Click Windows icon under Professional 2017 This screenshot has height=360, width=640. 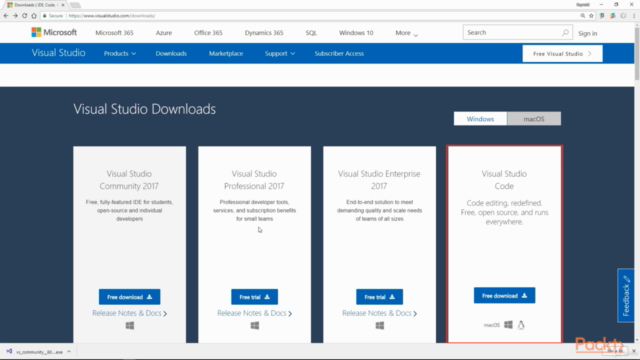(x=255, y=325)
